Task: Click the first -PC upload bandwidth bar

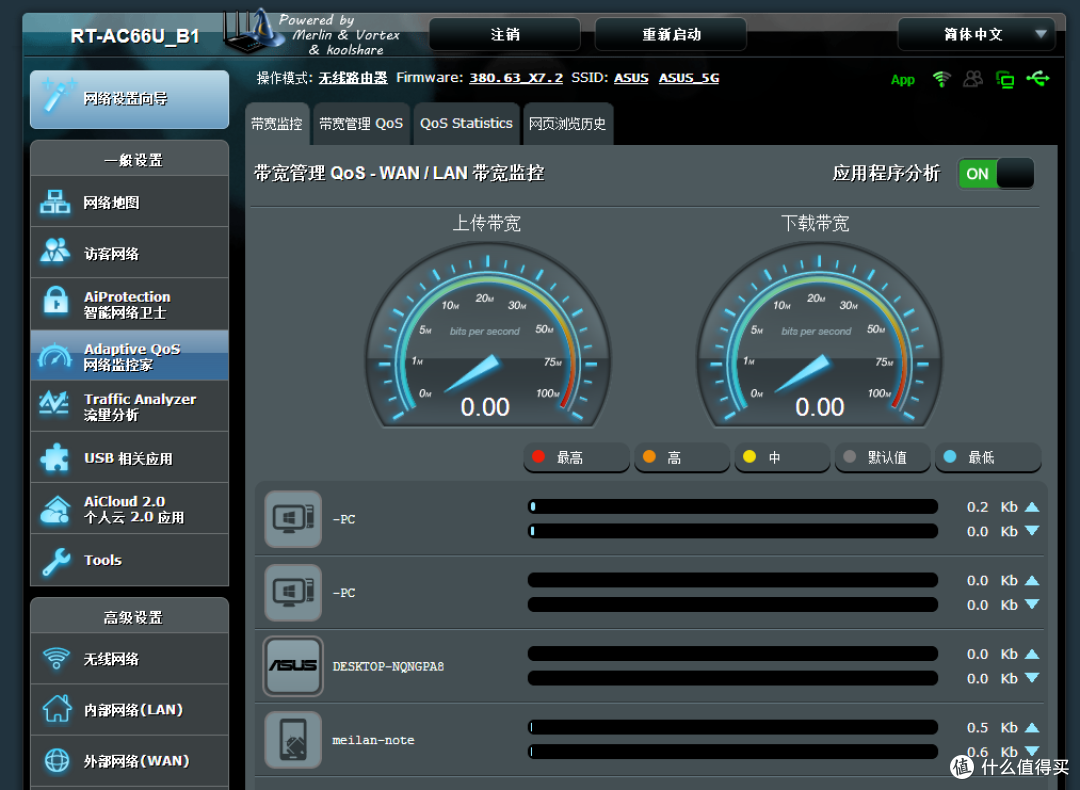Action: click(x=733, y=507)
